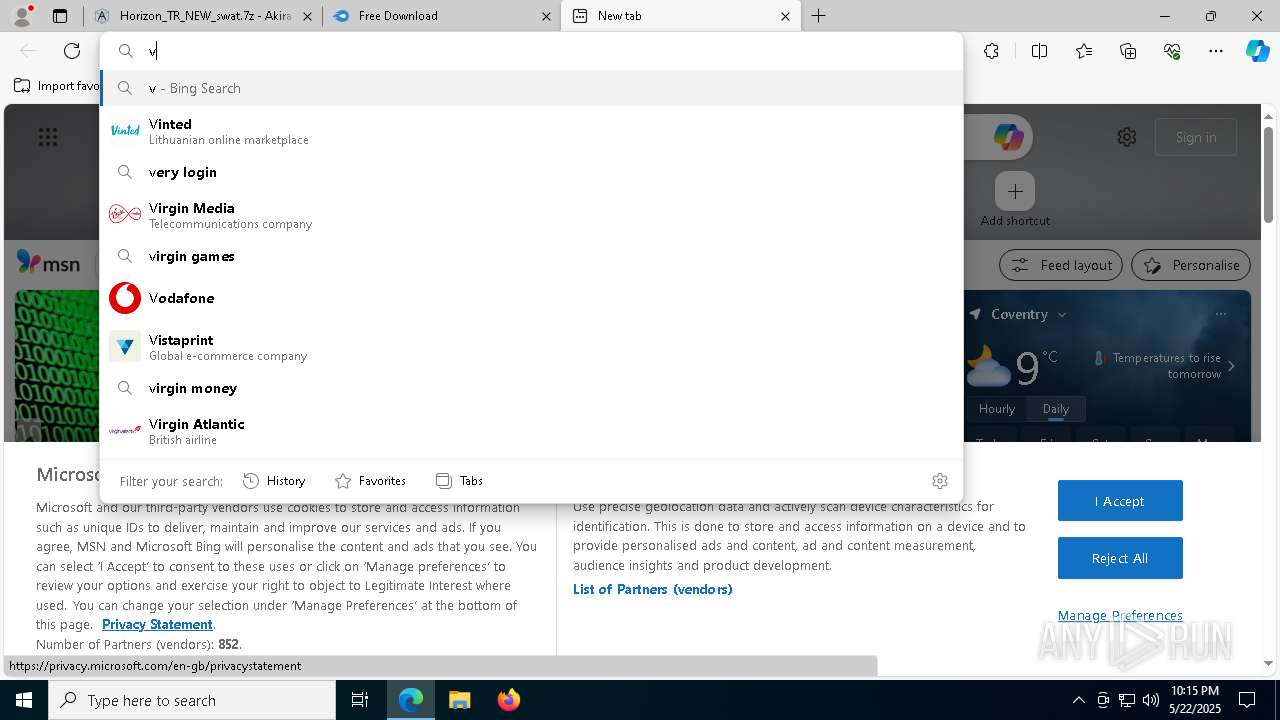Filter search by History
The height and width of the screenshot is (720, 1280).
tap(274, 481)
